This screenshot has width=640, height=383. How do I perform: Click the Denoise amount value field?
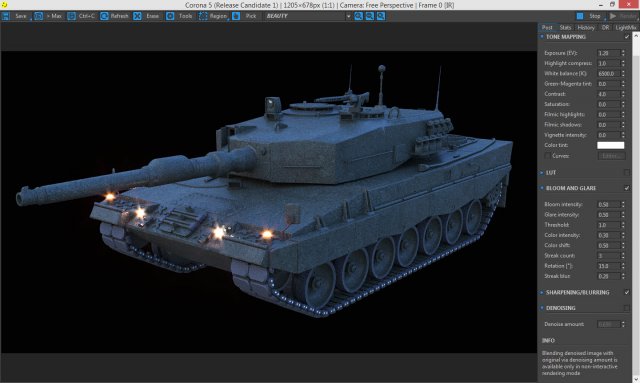609,324
